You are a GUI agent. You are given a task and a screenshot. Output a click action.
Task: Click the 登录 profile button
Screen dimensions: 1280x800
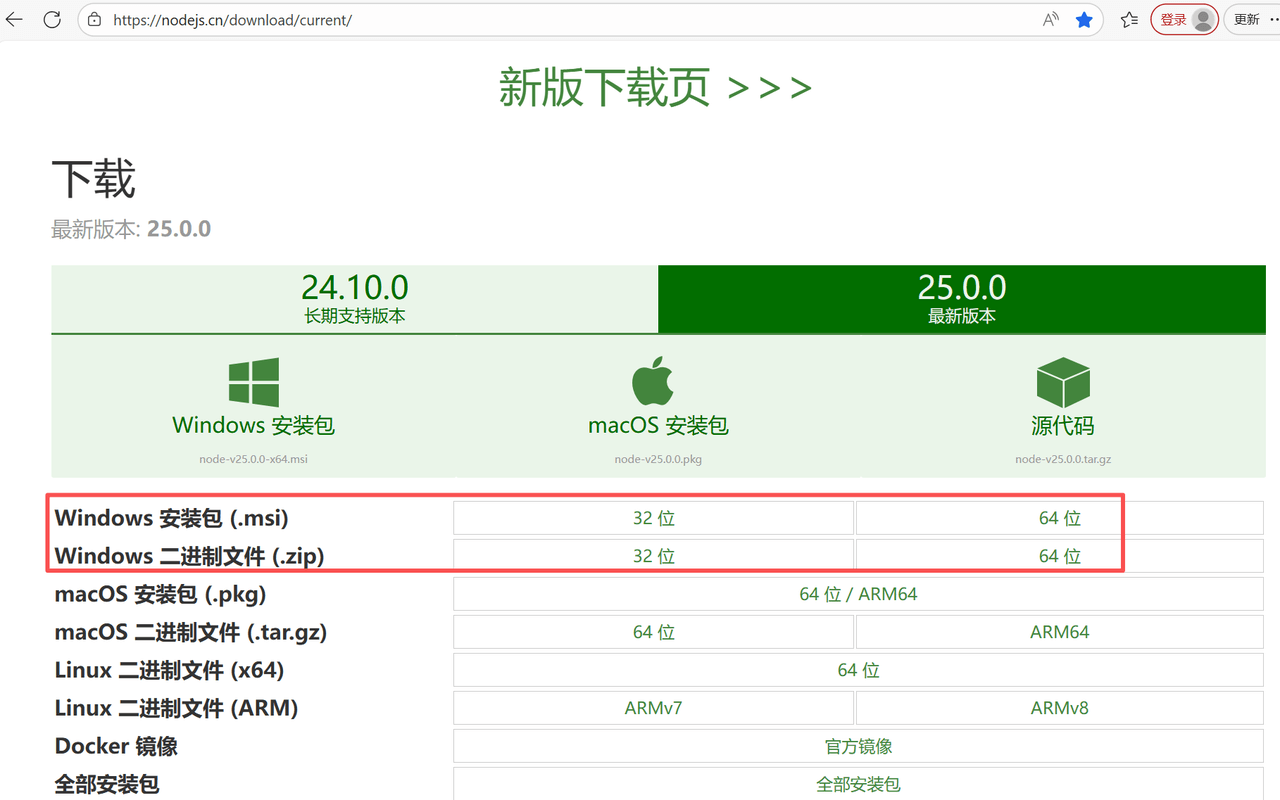click(1184, 20)
